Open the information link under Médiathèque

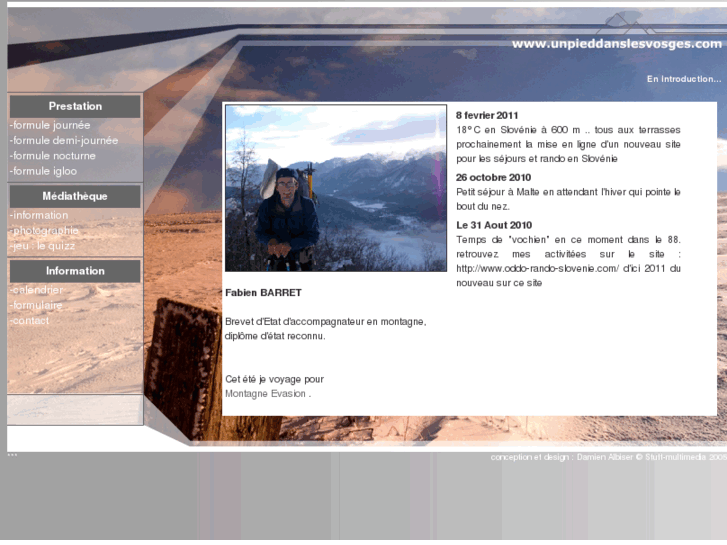pos(39,215)
